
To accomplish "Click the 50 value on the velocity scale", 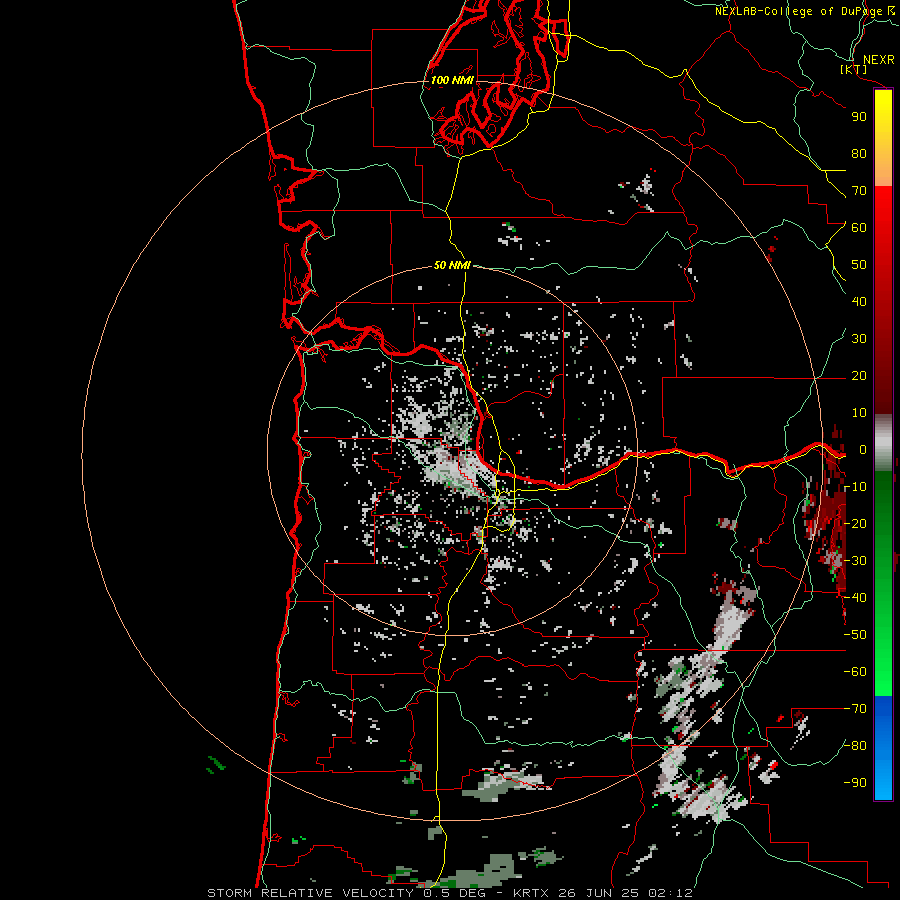I will (x=859, y=265).
